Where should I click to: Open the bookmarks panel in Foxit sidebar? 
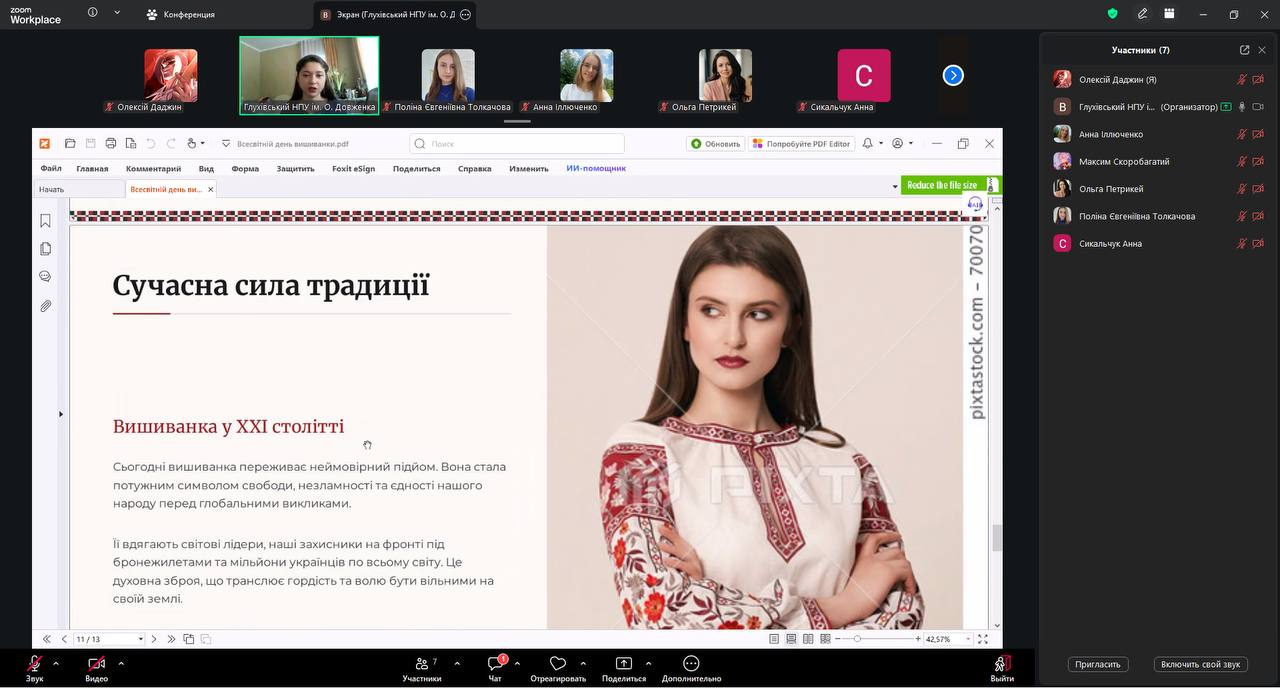46,221
